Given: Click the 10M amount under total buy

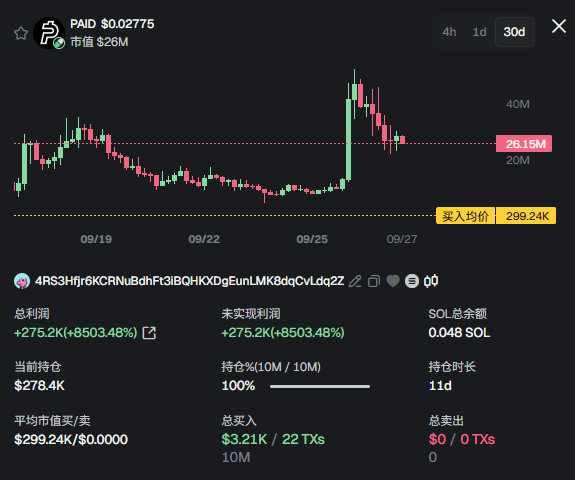Looking at the screenshot, I should [x=236, y=457].
